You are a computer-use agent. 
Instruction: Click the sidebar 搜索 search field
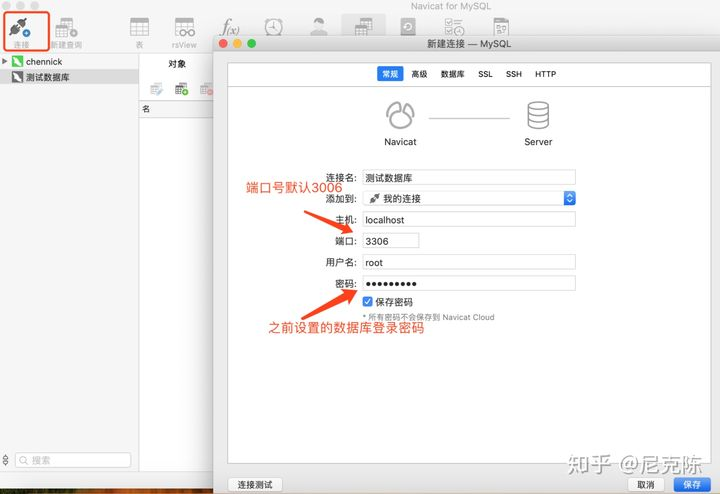(73, 460)
